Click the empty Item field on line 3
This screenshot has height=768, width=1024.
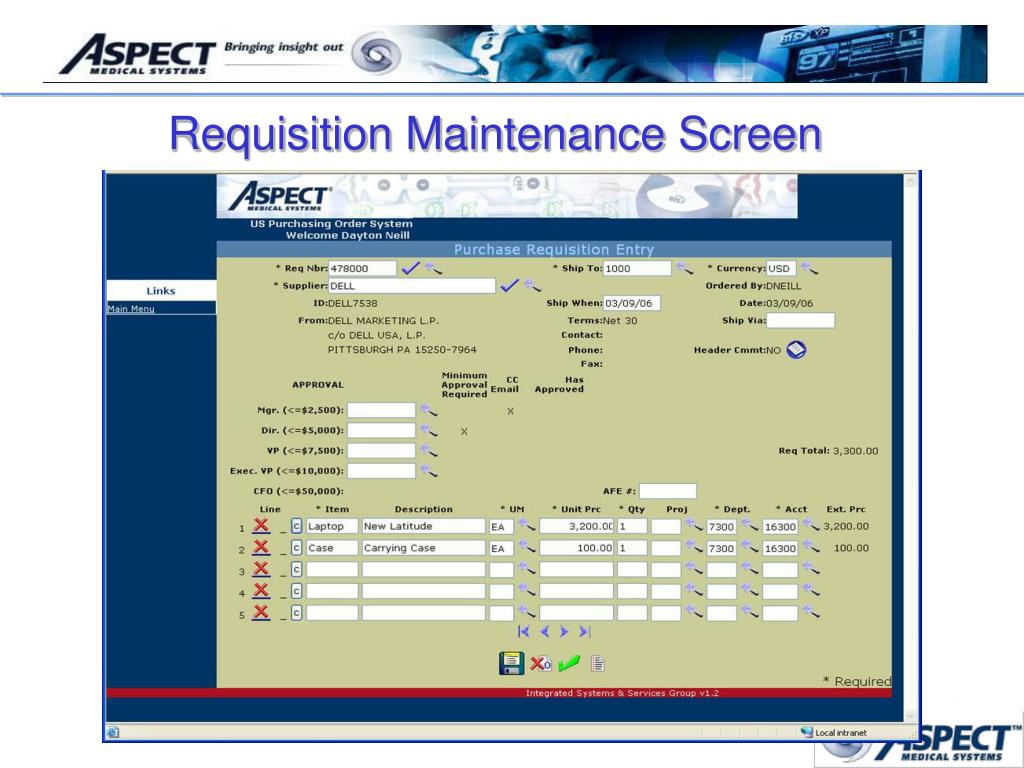click(x=332, y=569)
